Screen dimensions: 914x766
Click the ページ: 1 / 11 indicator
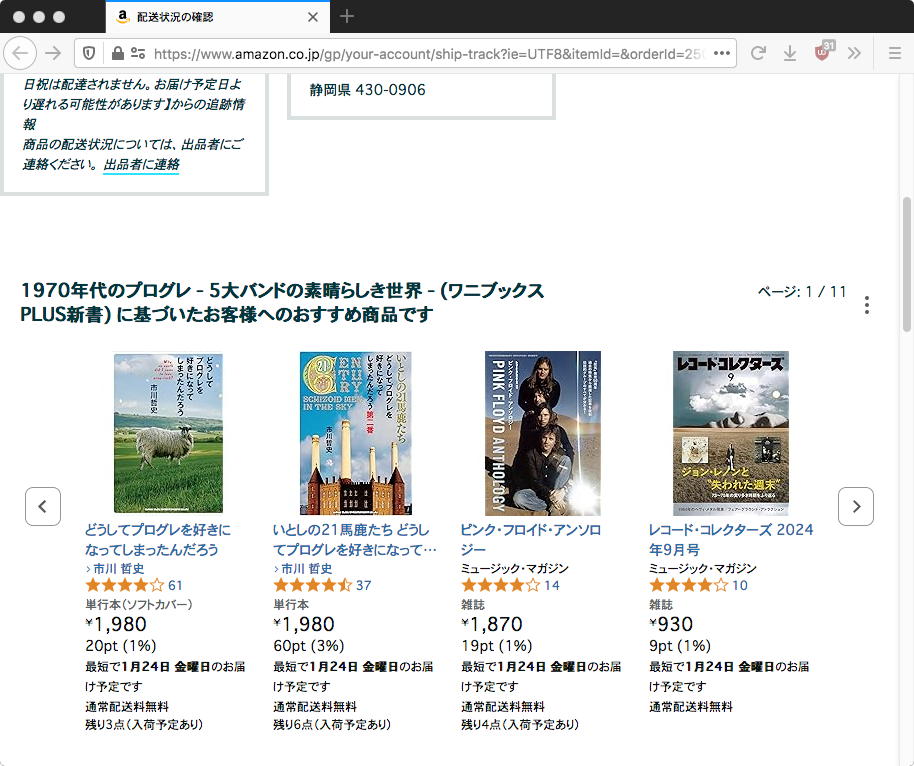tap(801, 291)
